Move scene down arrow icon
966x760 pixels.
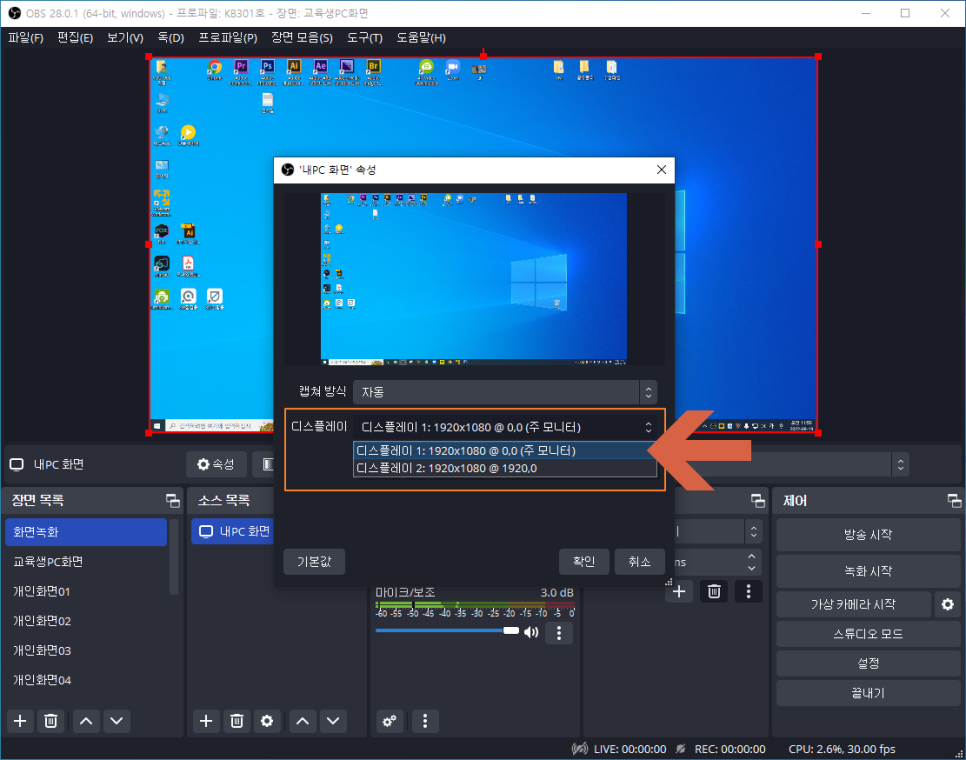pos(116,721)
